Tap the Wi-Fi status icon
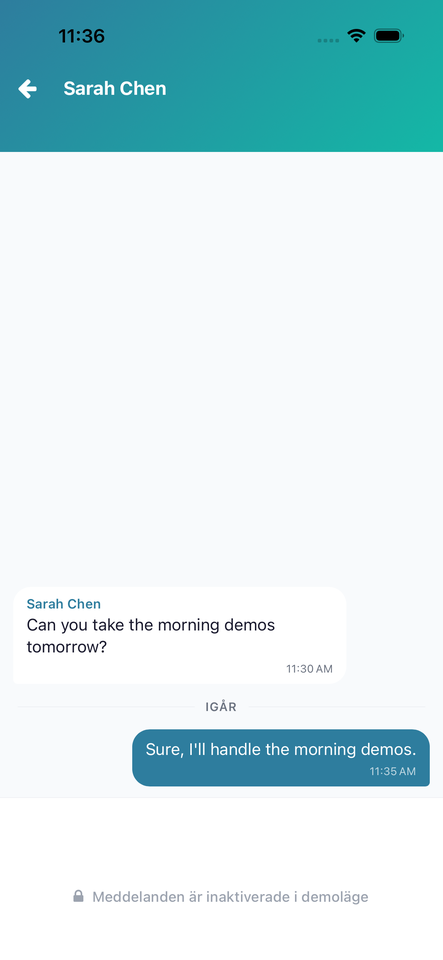This screenshot has height=960, width=443. pyautogui.click(x=356, y=36)
